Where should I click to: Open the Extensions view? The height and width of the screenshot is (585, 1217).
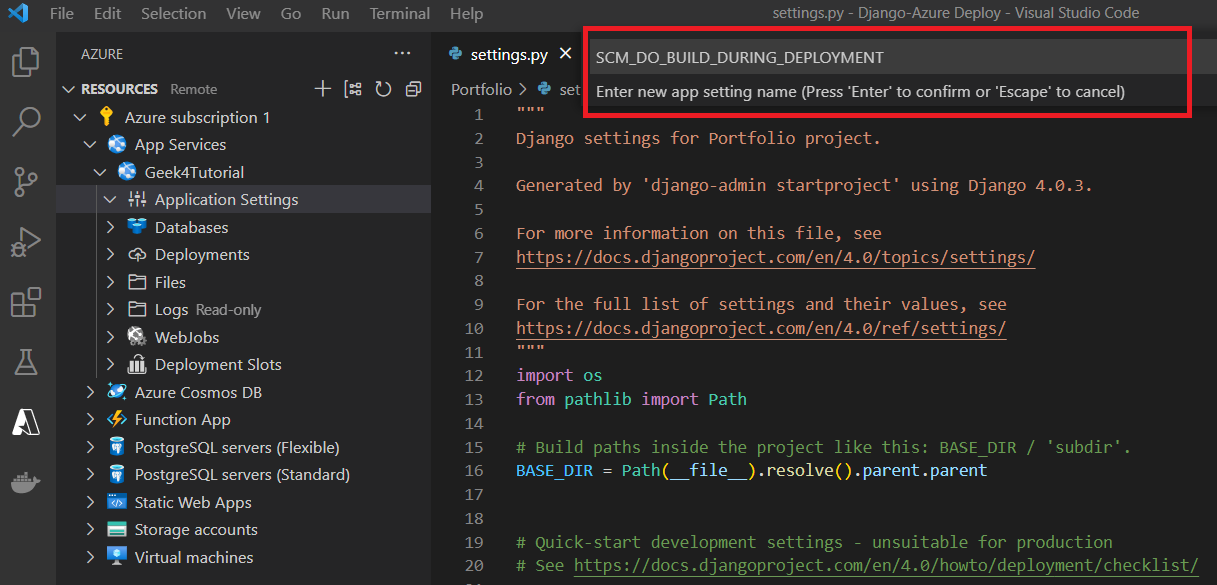[x=25, y=302]
